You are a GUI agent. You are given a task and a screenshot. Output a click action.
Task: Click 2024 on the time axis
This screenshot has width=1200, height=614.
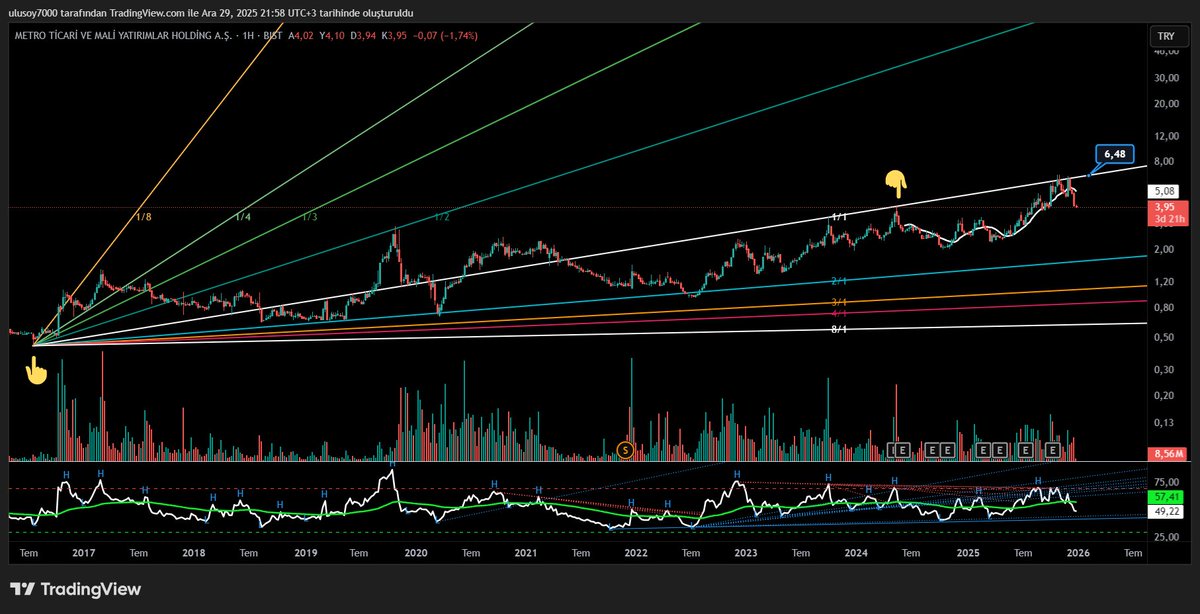[x=856, y=552]
